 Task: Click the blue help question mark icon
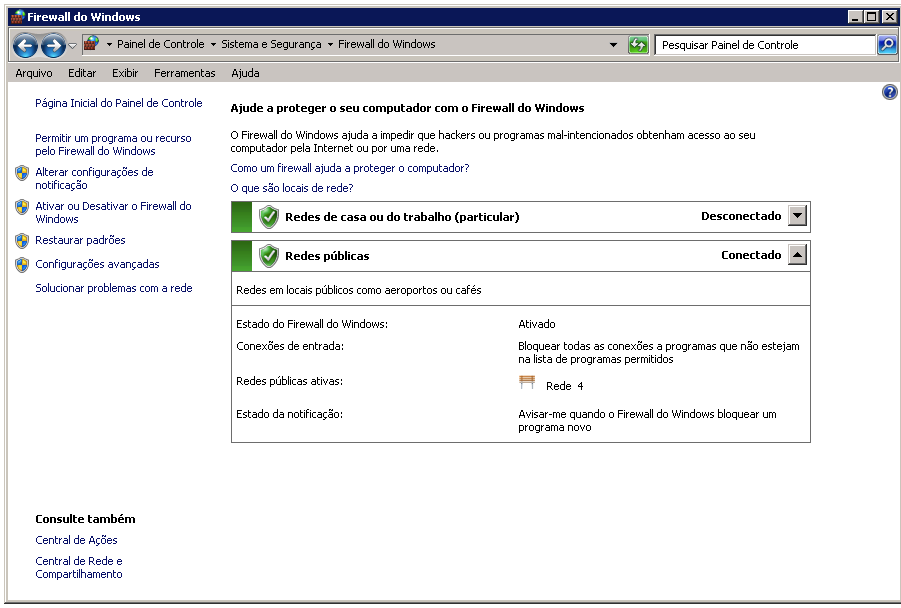point(890,92)
